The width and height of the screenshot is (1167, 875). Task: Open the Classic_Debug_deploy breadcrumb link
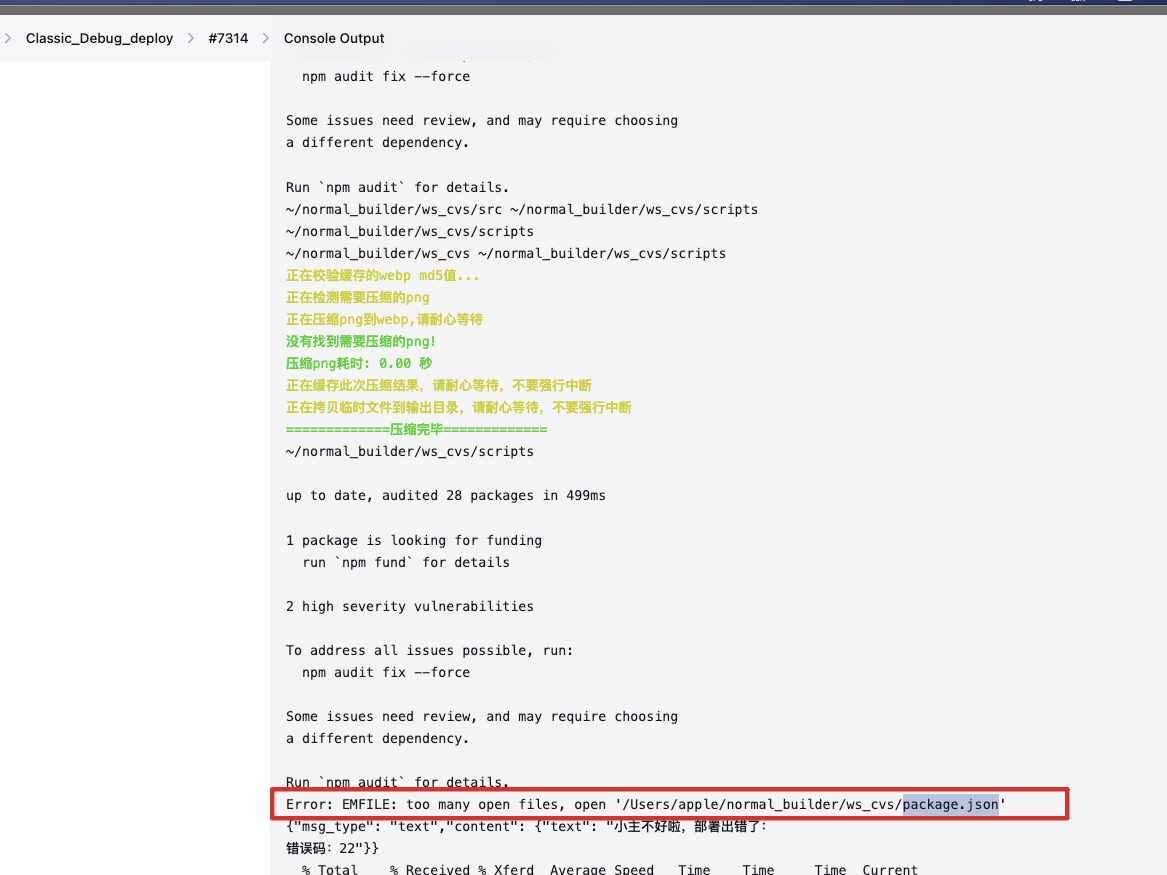pos(99,38)
